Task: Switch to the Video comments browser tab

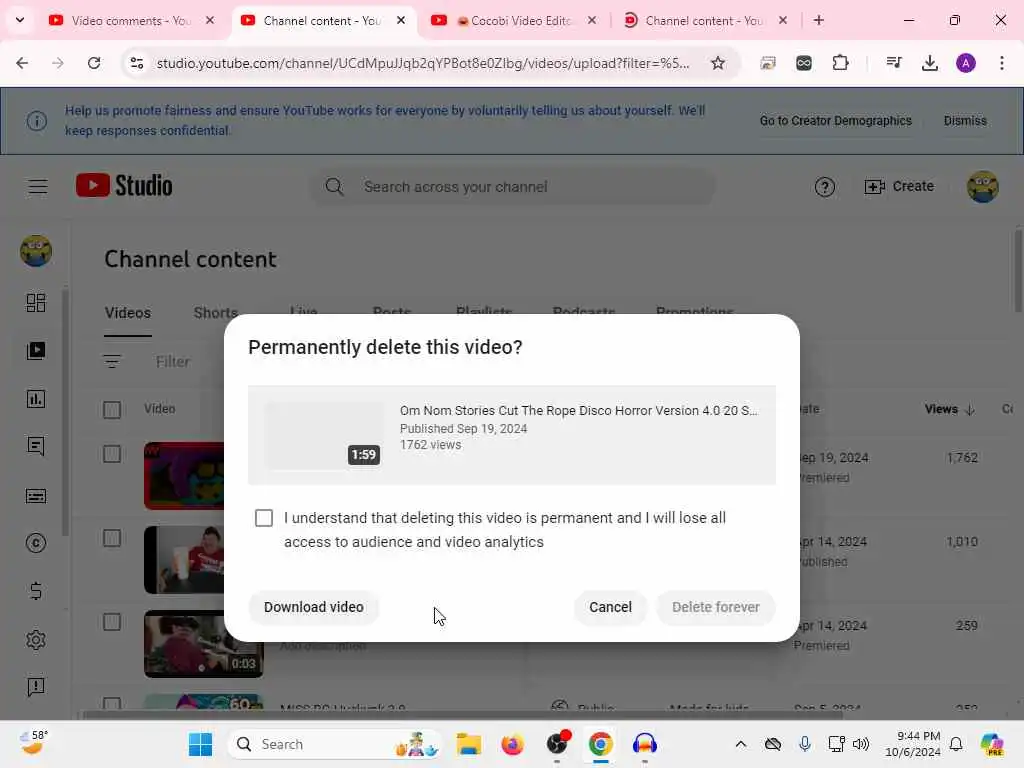Action: 132,21
